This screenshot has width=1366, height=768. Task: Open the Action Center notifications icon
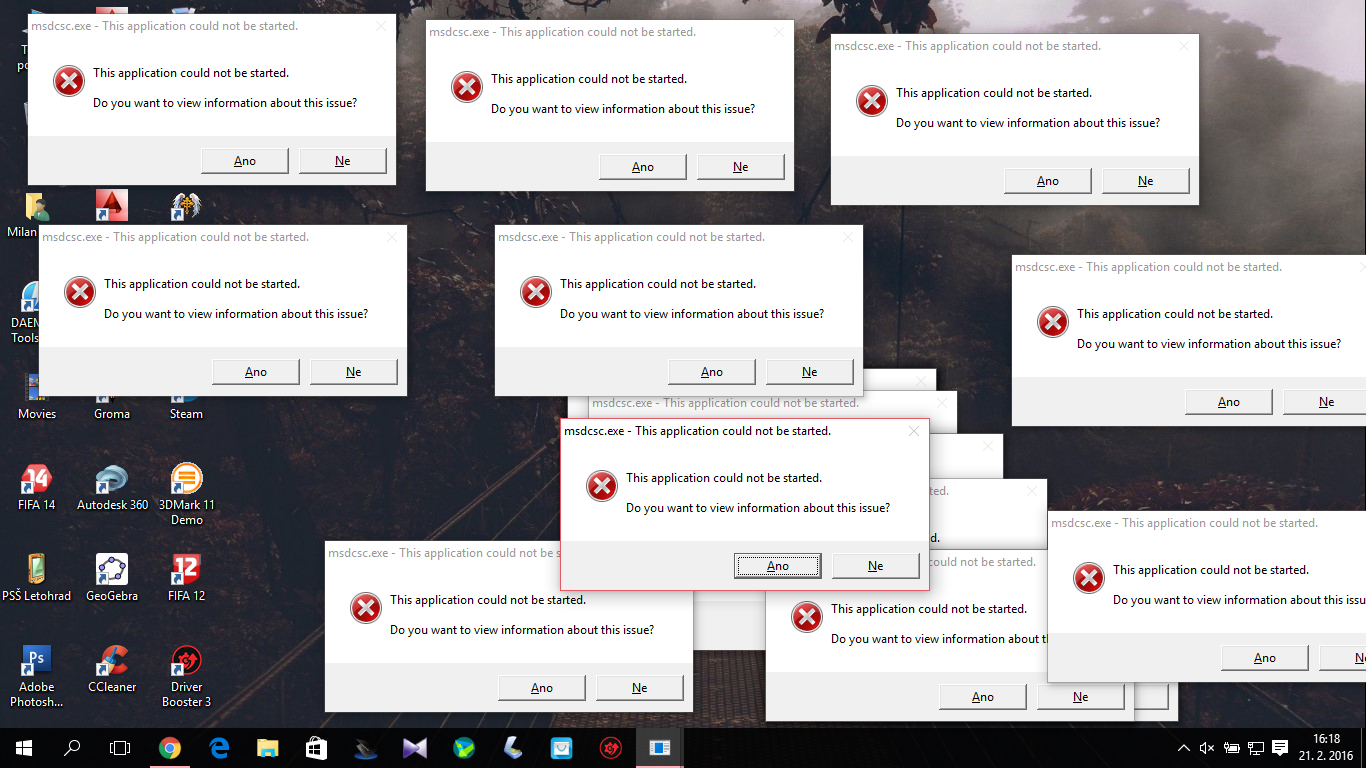[1280, 748]
